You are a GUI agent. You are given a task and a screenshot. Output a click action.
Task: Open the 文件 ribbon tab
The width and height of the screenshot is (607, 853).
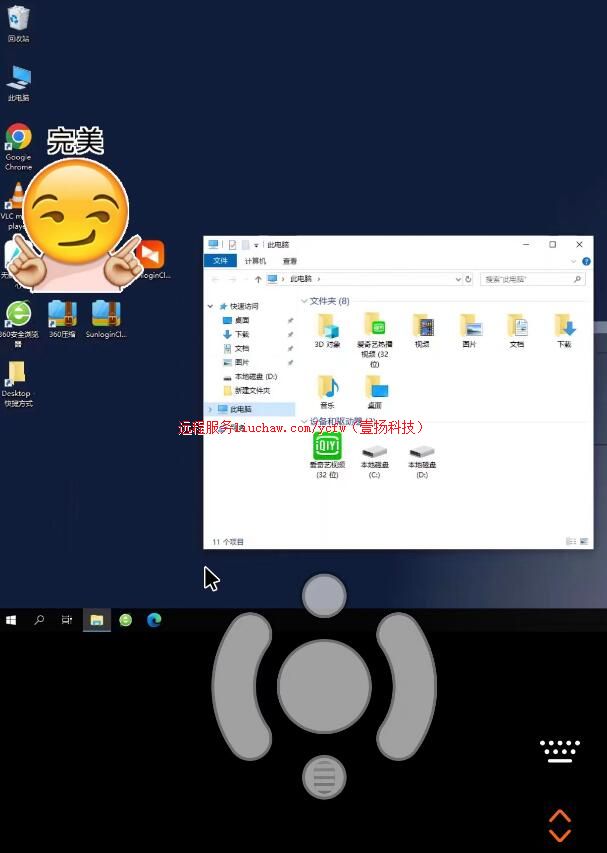[220, 261]
